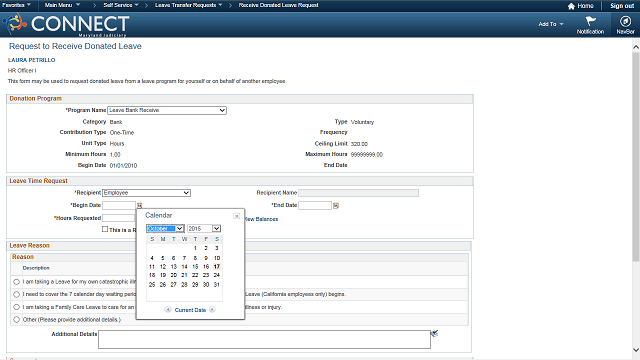Click the Hours Requested input field
640x360 pixels.
[119, 218]
